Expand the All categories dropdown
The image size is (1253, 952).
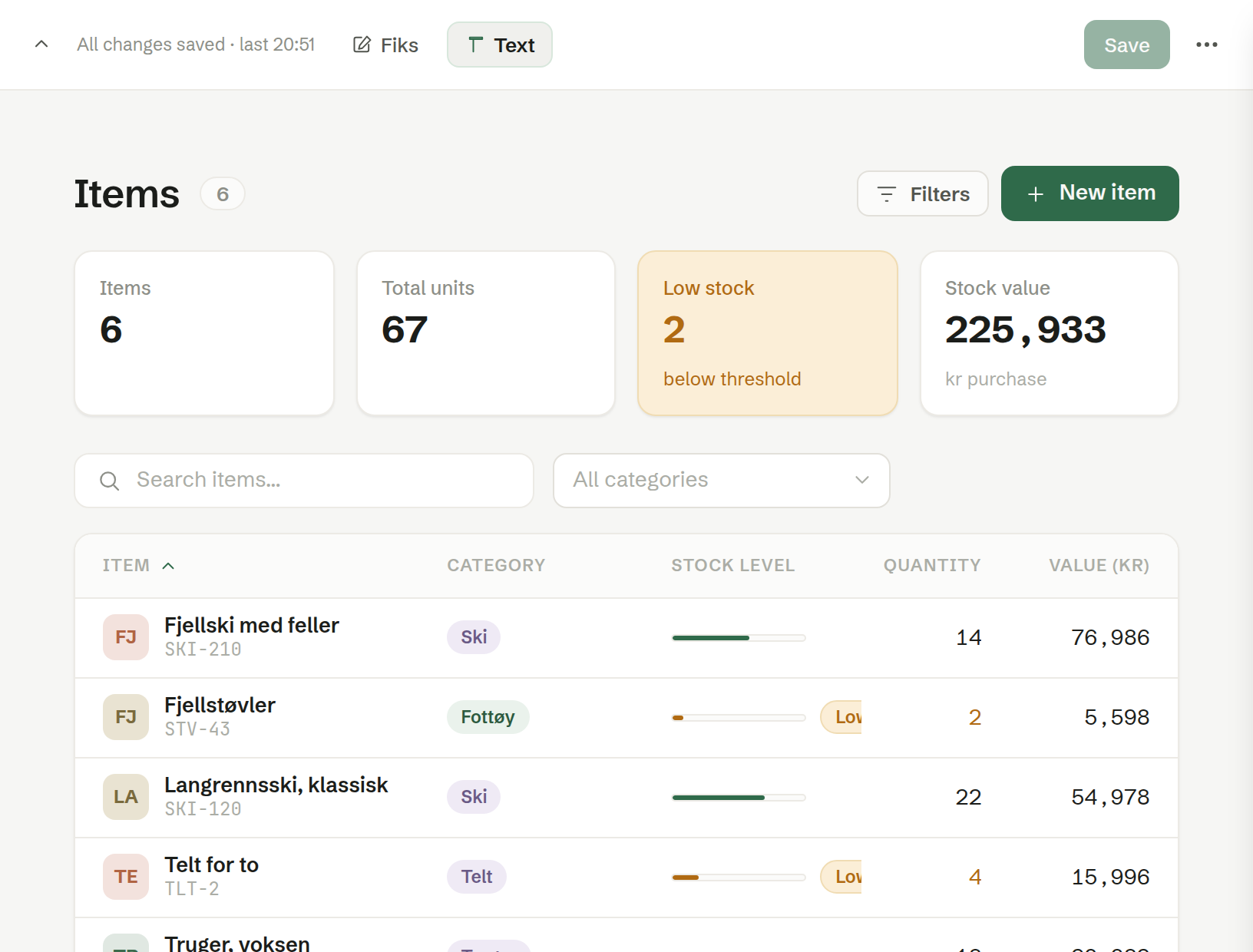722,481
